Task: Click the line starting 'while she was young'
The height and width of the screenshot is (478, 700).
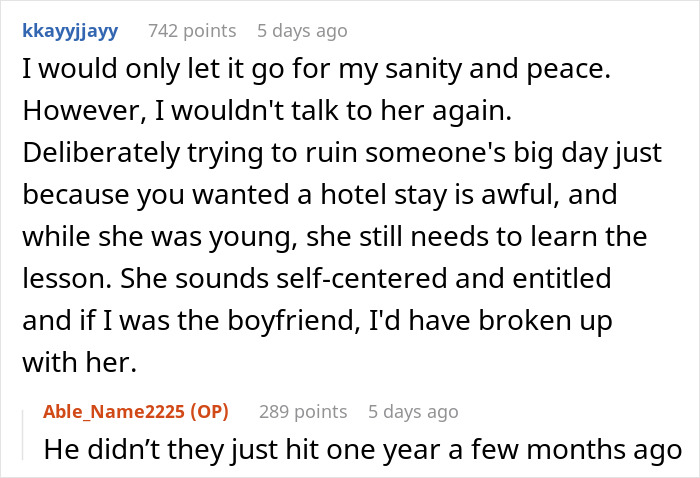Action: (334, 237)
